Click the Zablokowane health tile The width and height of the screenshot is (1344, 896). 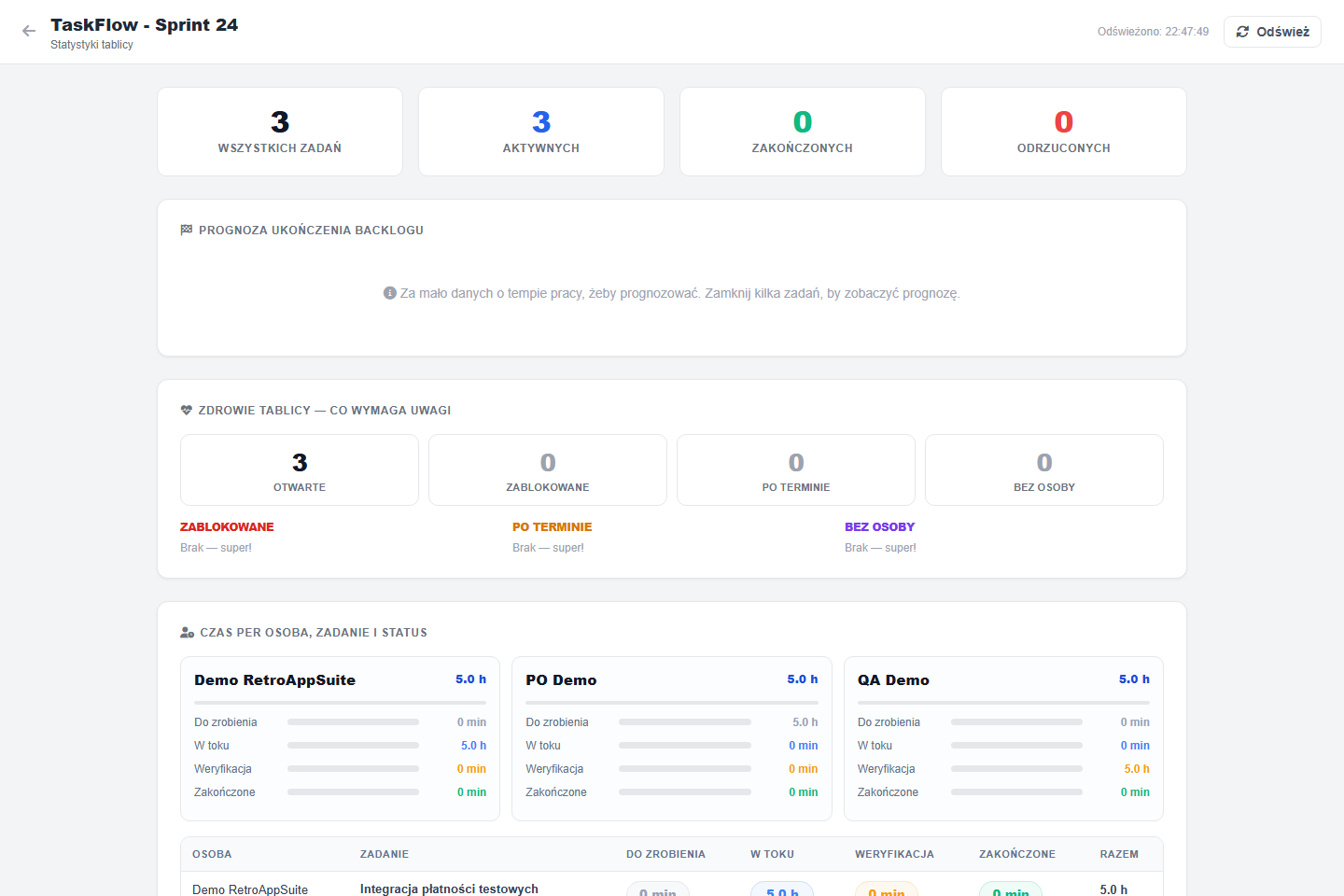tap(548, 470)
